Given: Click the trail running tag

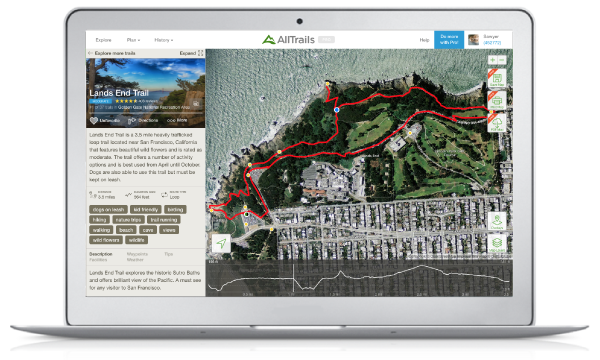Looking at the screenshot, I should coord(163,220).
